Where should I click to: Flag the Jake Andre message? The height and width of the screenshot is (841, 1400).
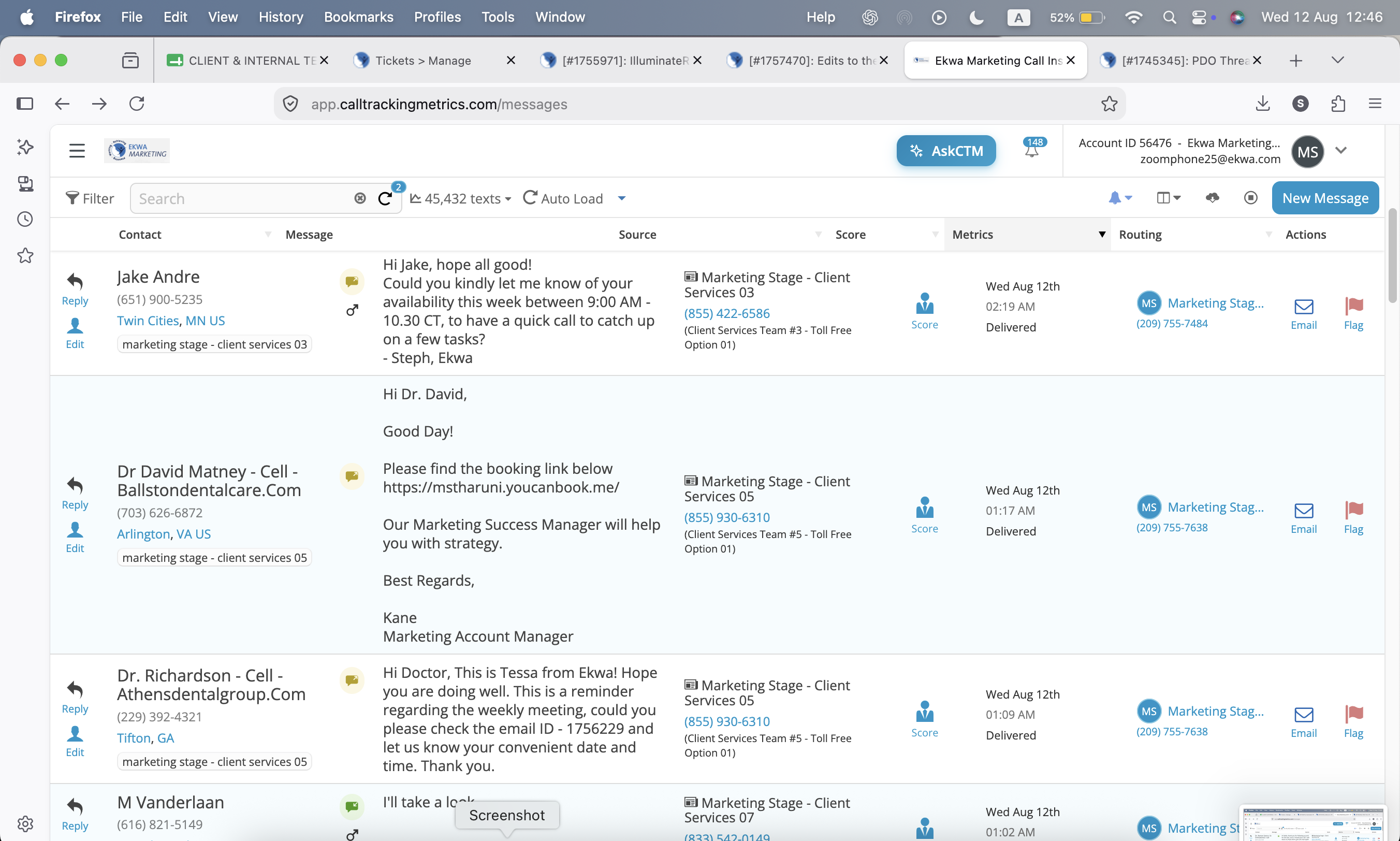point(1353,314)
